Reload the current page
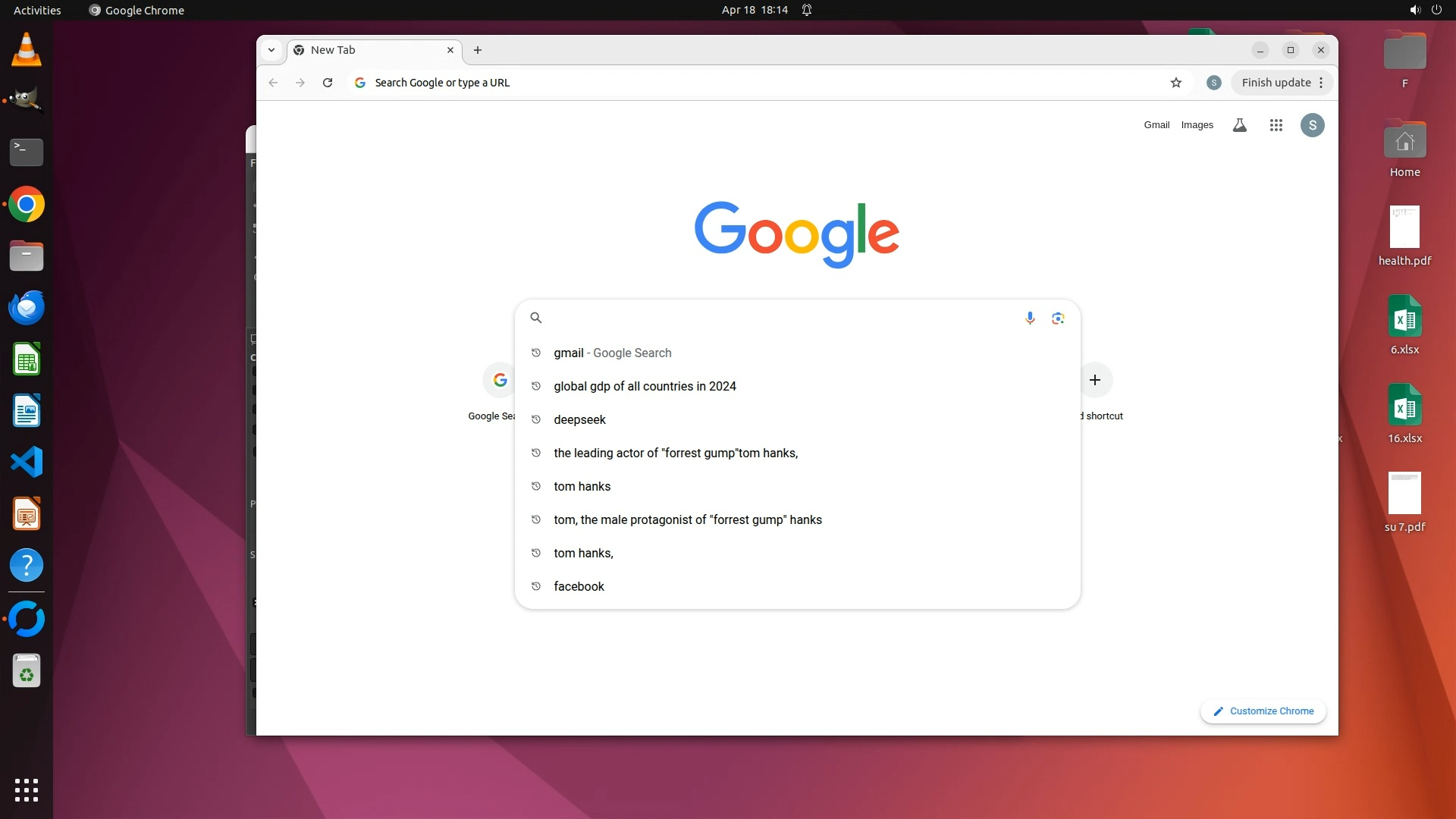This screenshot has width=1456, height=819. pyautogui.click(x=328, y=83)
